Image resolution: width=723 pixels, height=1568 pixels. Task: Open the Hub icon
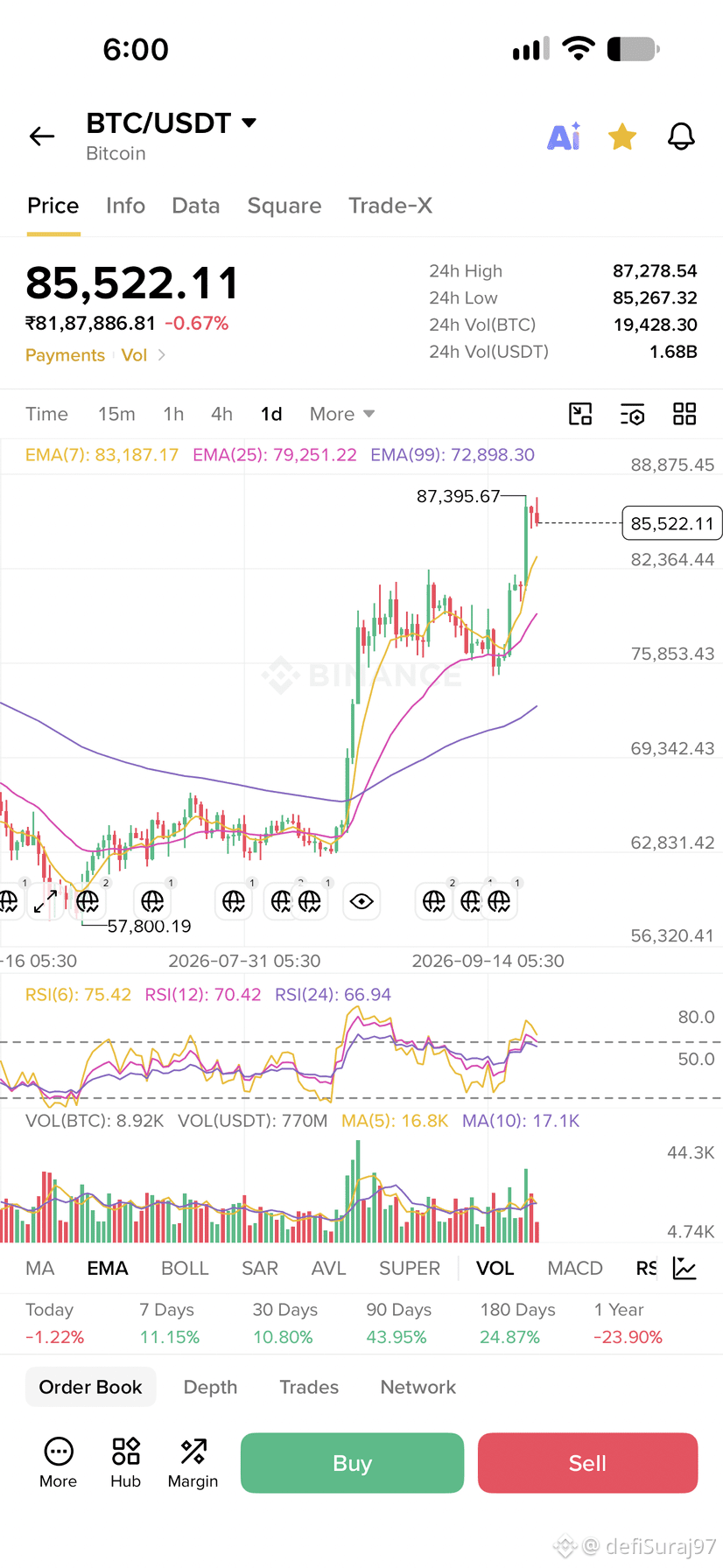[x=126, y=1462]
